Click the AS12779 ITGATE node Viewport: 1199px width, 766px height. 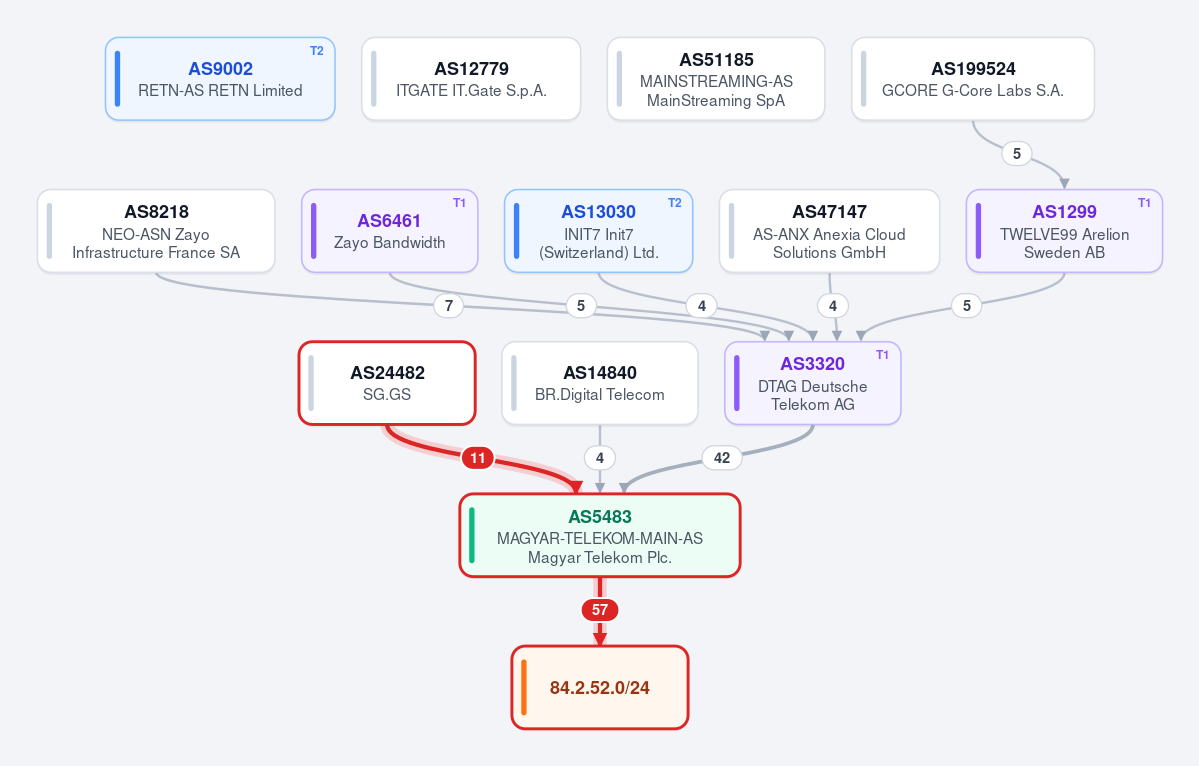pyautogui.click(x=471, y=79)
